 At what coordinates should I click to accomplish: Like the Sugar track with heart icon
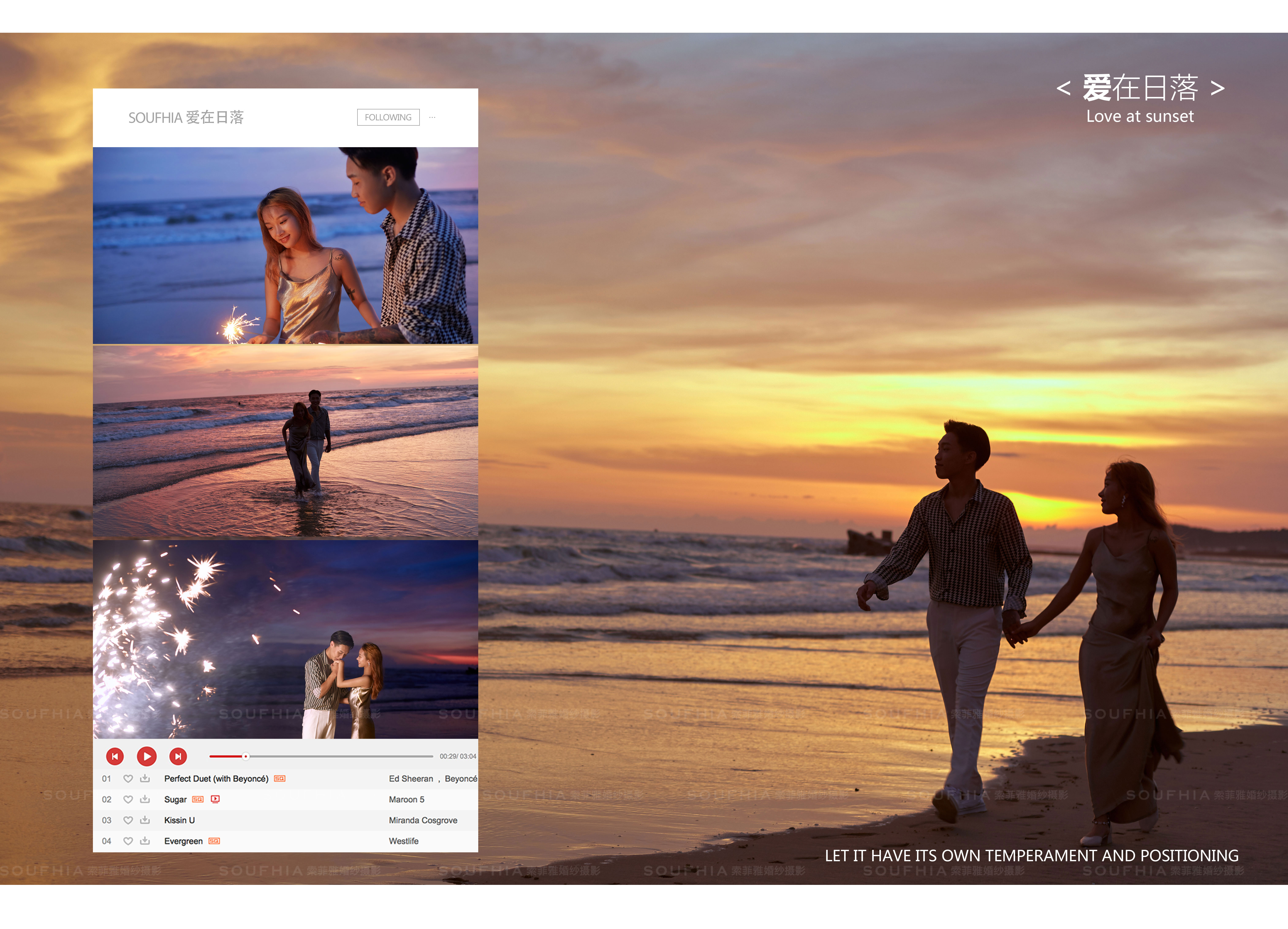(128, 800)
